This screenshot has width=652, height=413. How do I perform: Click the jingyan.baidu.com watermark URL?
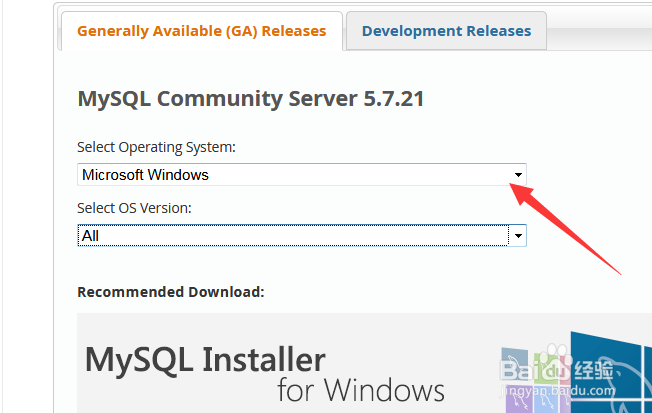(x=558, y=391)
